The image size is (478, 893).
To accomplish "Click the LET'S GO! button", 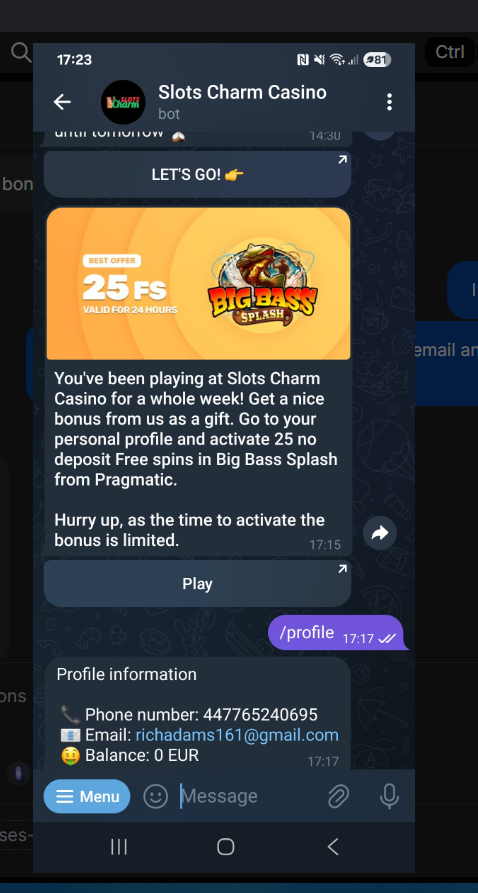I will [x=197, y=174].
